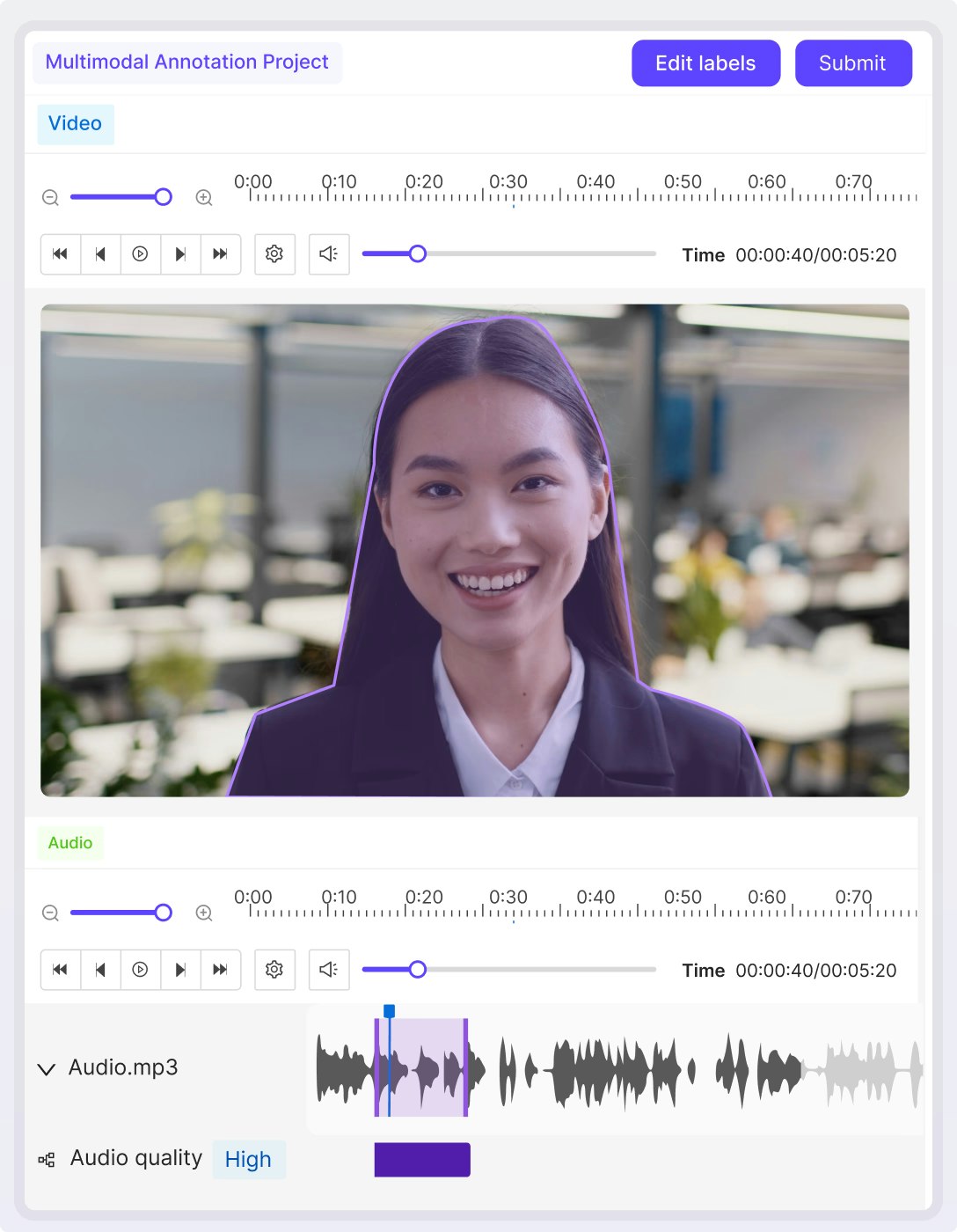Image resolution: width=957 pixels, height=1232 pixels.
Task: Click the Edit labels button
Action: click(x=705, y=63)
